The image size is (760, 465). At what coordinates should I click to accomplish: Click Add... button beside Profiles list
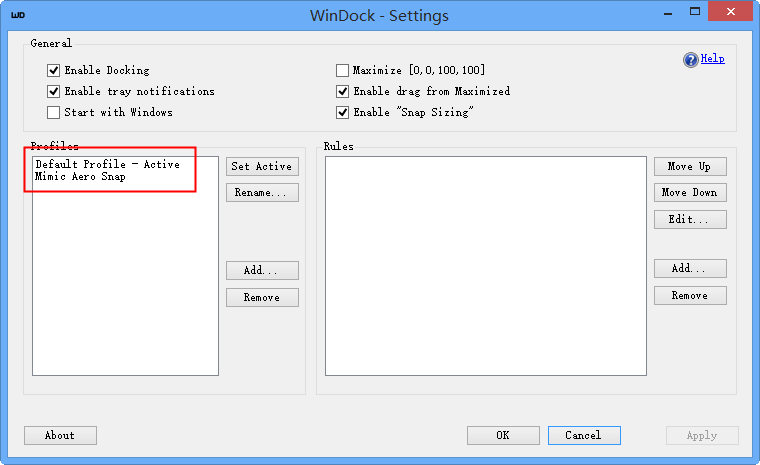click(x=262, y=271)
